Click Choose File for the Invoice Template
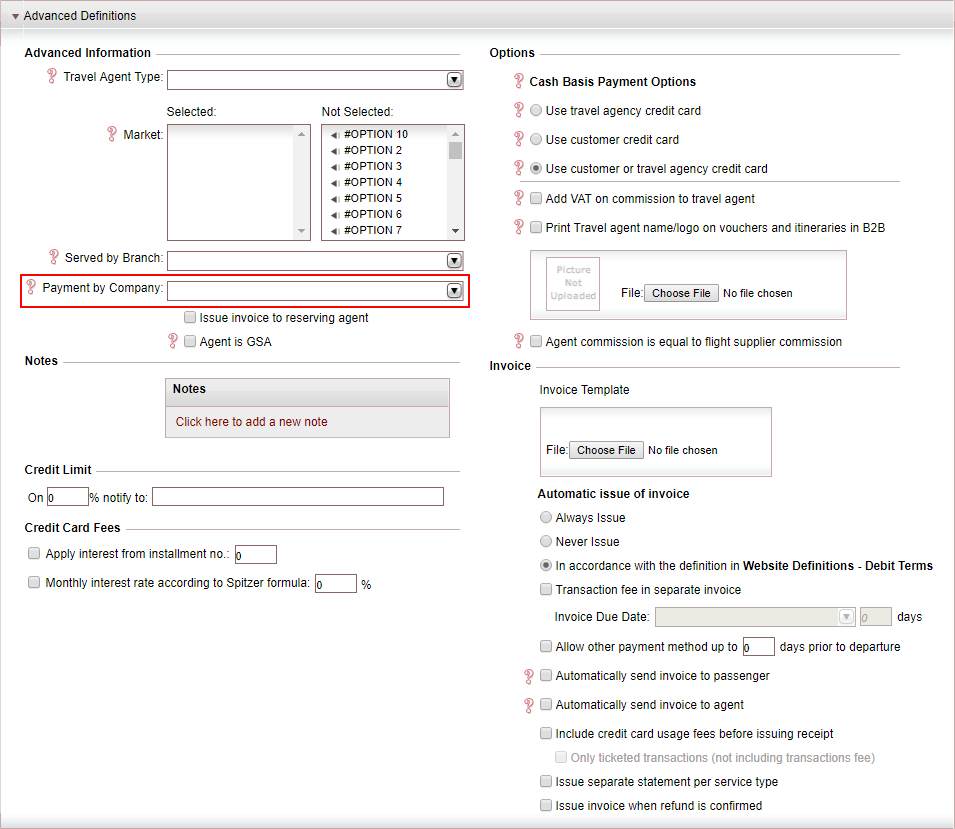 pos(606,450)
